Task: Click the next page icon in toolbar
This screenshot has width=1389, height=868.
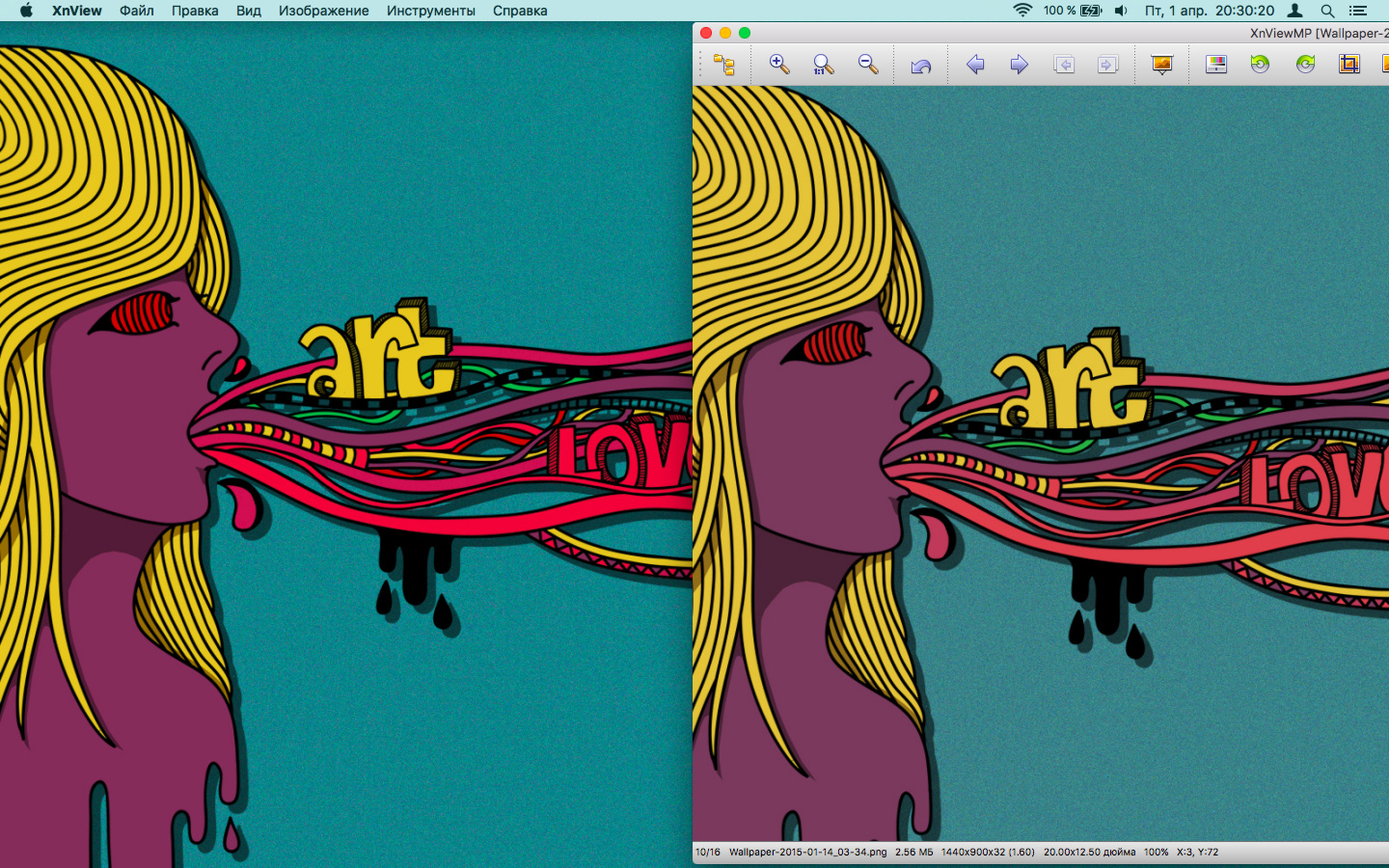Action: [x=1107, y=65]
